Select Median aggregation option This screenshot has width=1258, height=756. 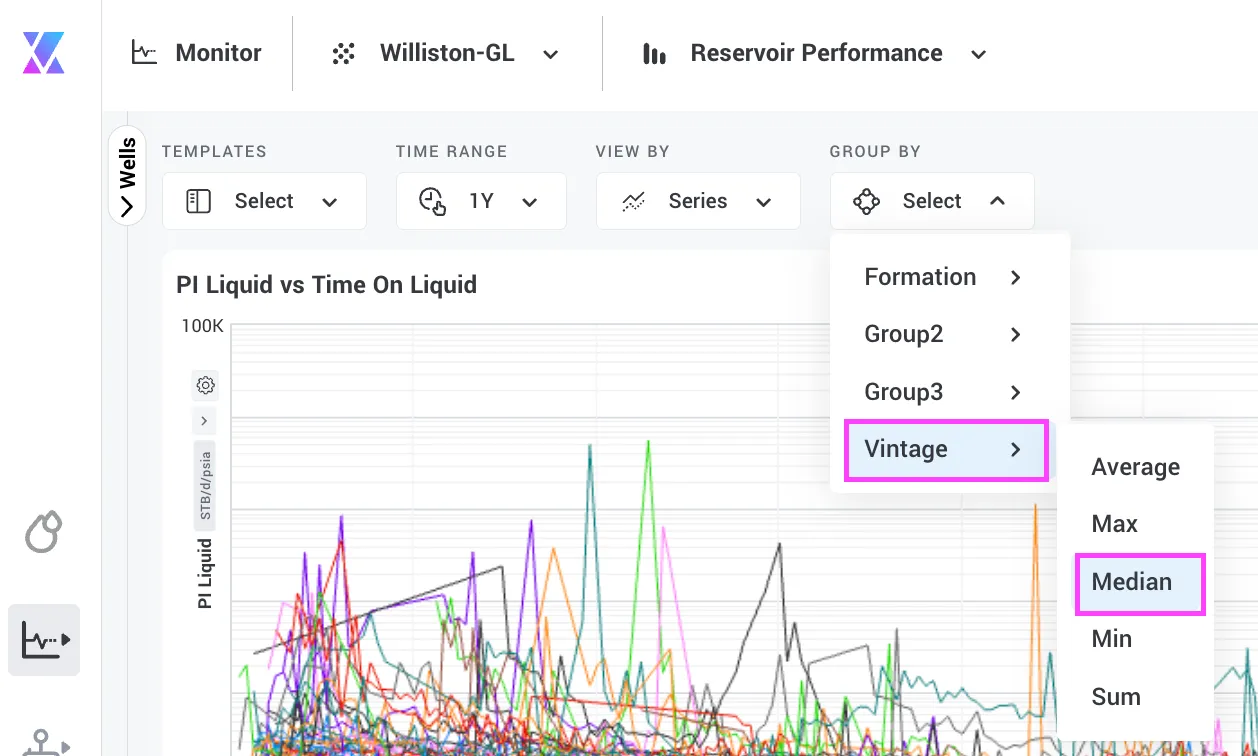(1140, 583)
